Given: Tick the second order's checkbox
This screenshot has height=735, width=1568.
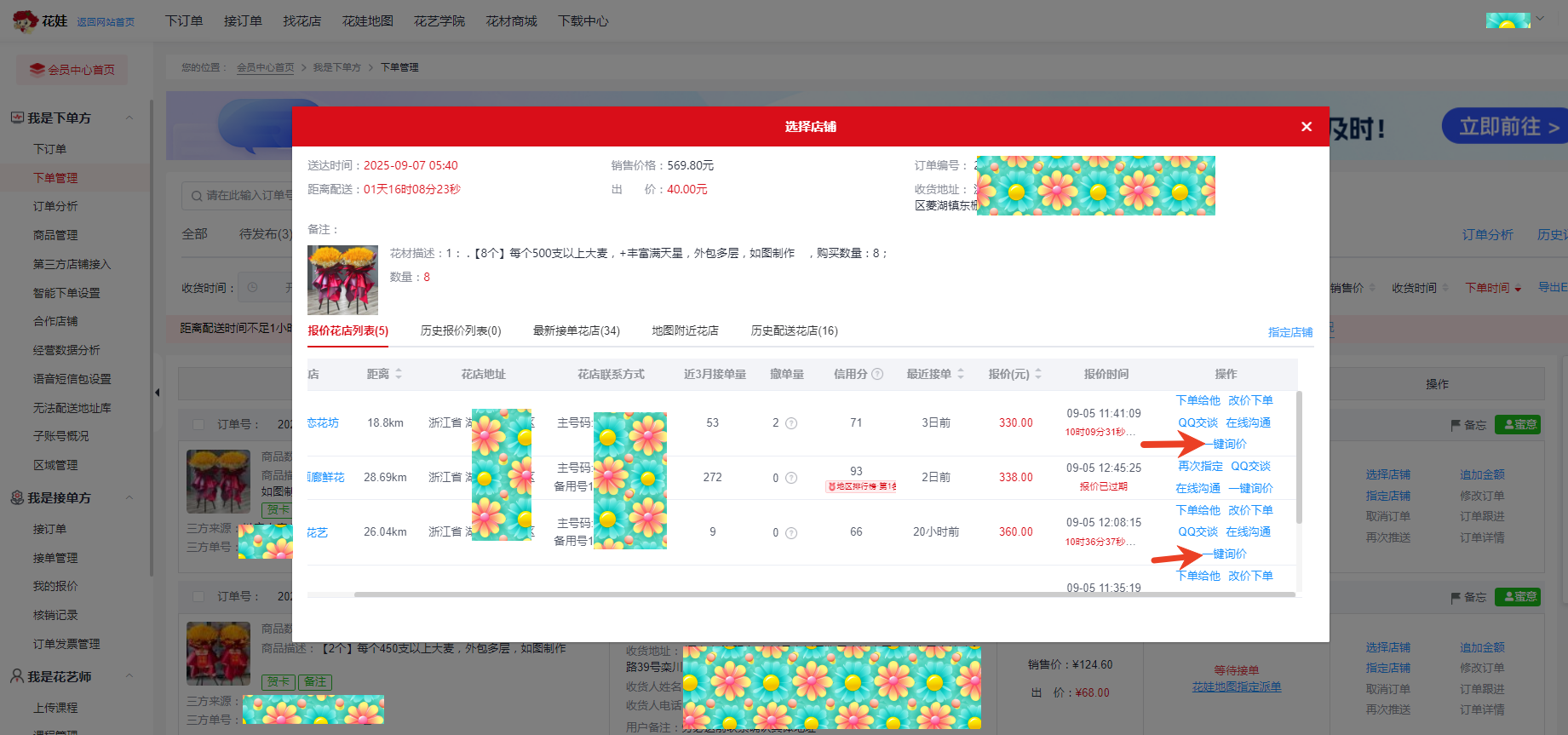Looking at the screenshot, I should [x=198, y=596].
